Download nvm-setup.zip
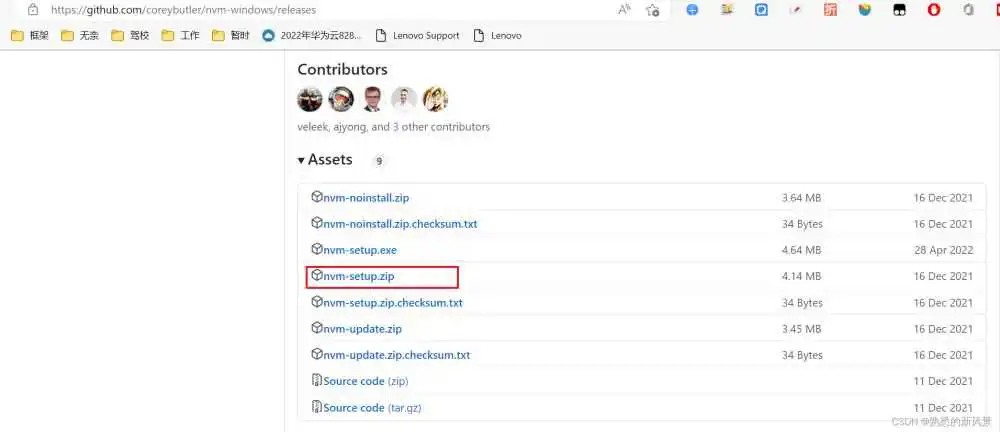The width and height of the screenshot is (1000, 432). click(360, 276)
